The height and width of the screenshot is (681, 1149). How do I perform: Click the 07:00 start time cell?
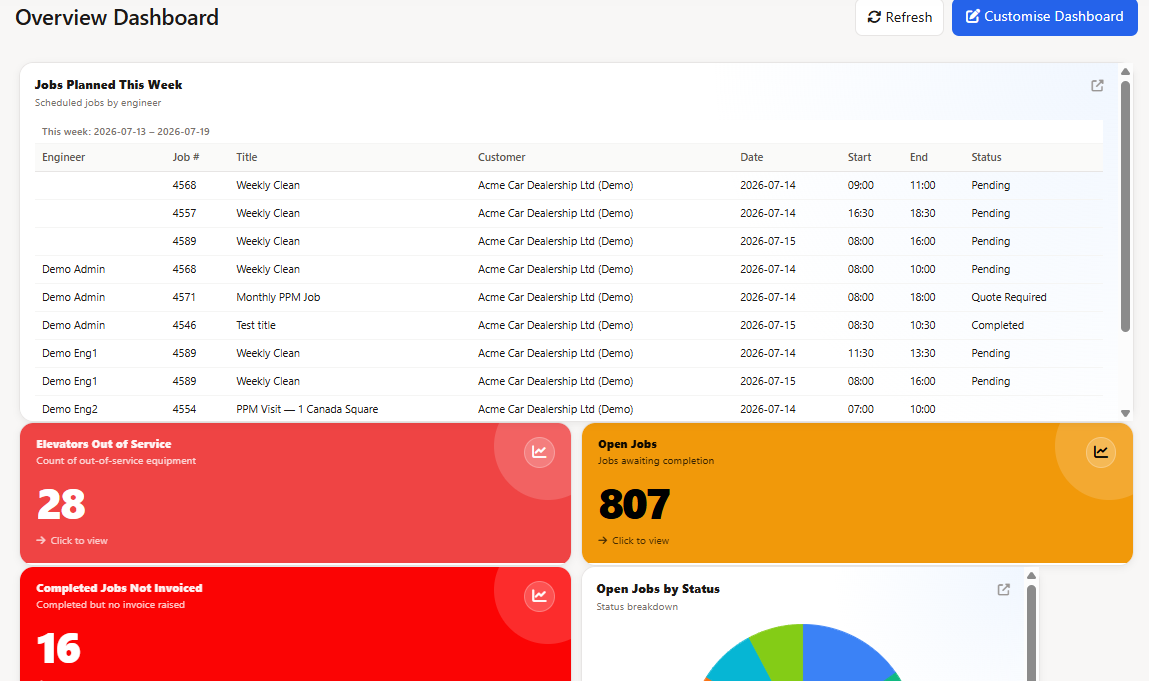pos(861,409)
